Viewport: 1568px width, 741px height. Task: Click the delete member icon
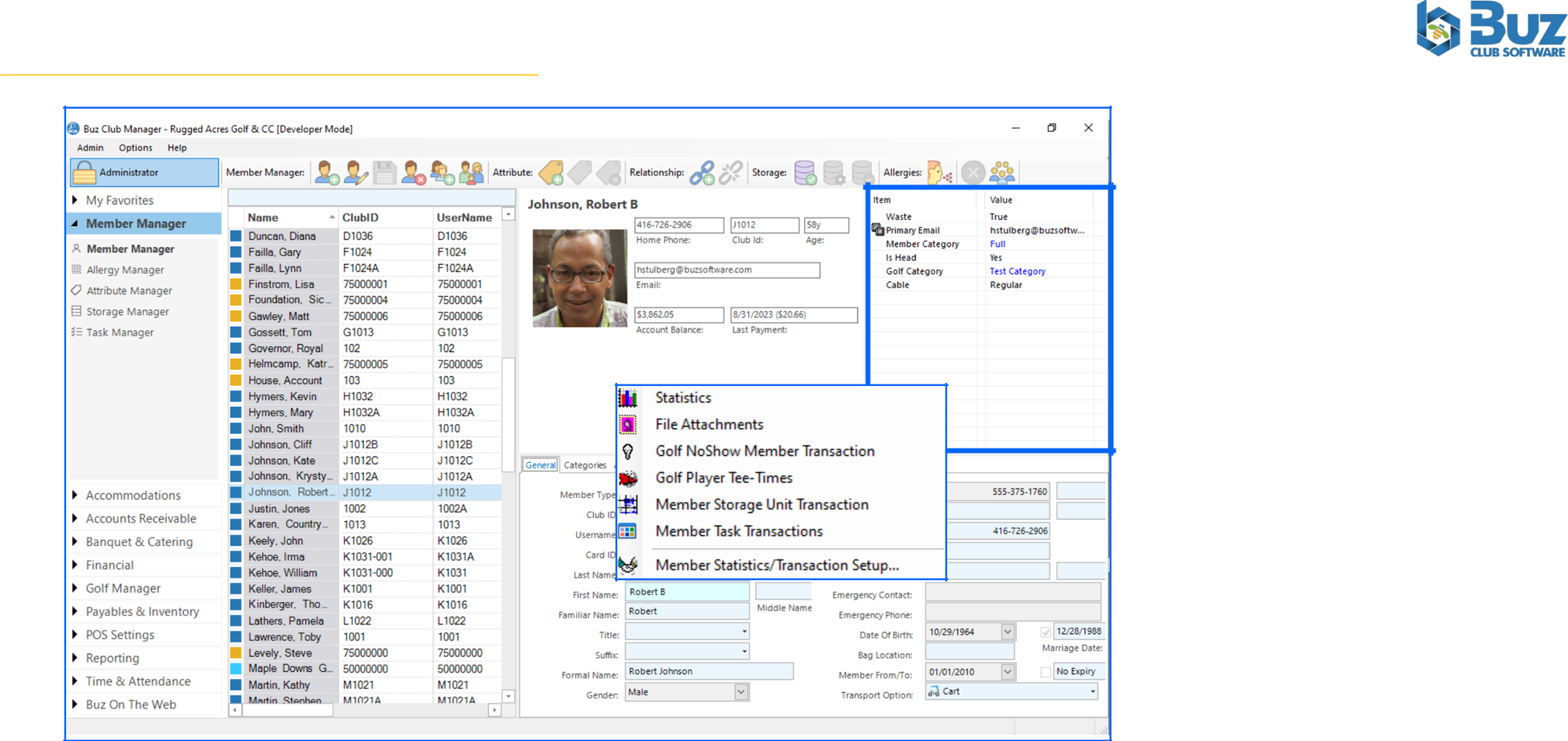[x=414, y=172]
